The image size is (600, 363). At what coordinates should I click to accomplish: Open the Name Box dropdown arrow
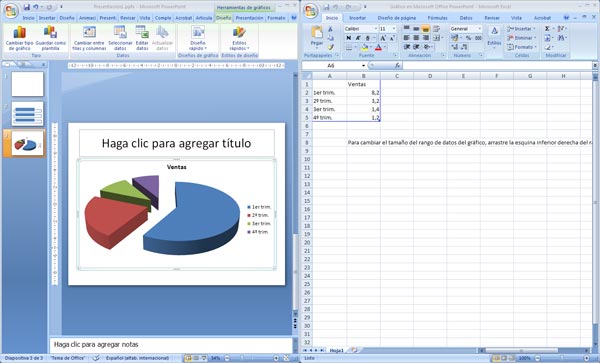pos(363,65)
